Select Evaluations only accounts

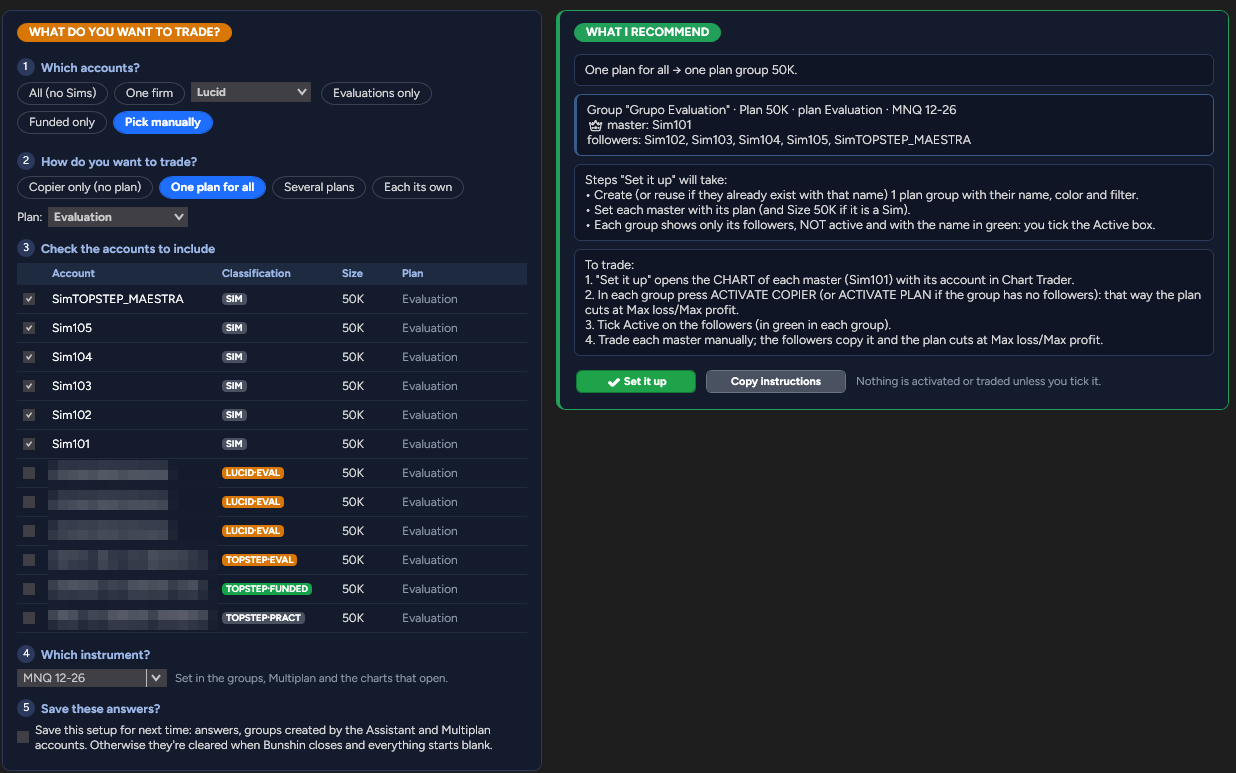[x=377, y=93]
